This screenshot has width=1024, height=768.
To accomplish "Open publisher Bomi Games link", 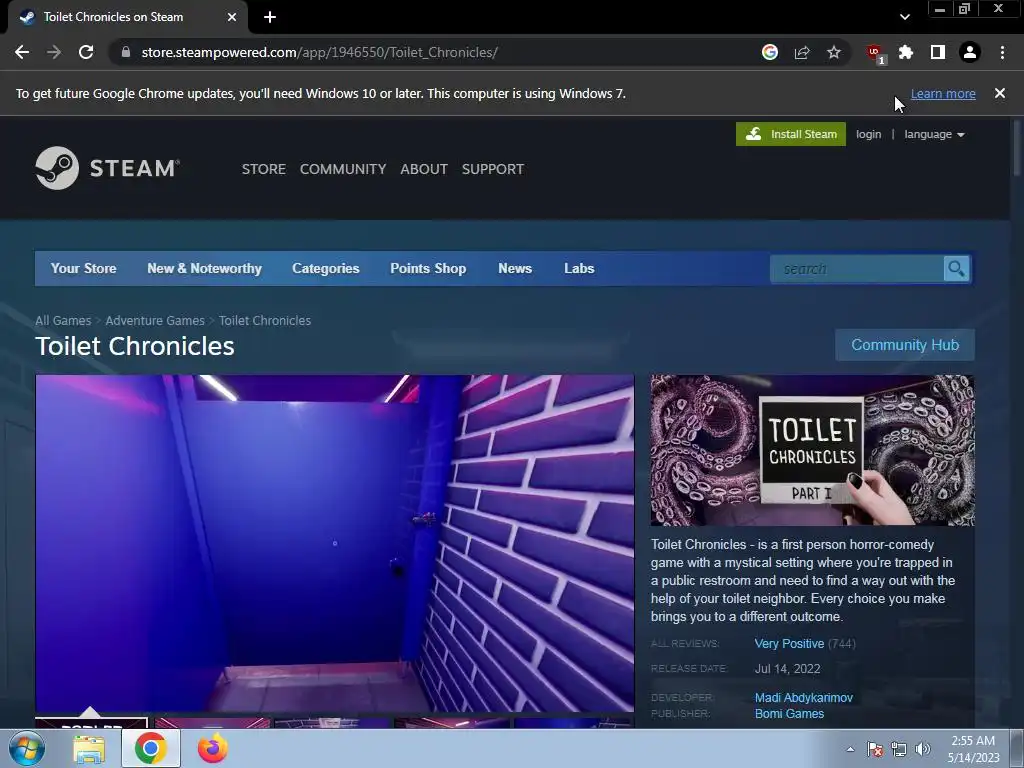I will click(x=790, y=714).
